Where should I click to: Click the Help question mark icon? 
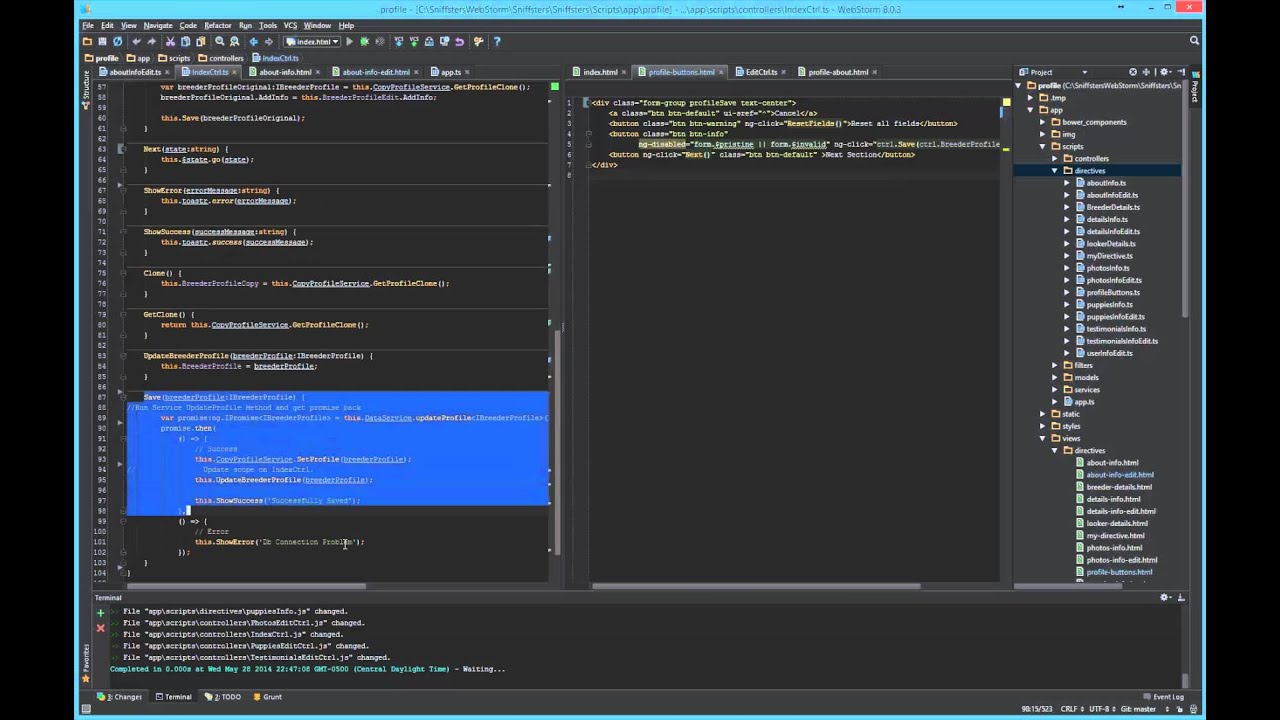[497, 41]
